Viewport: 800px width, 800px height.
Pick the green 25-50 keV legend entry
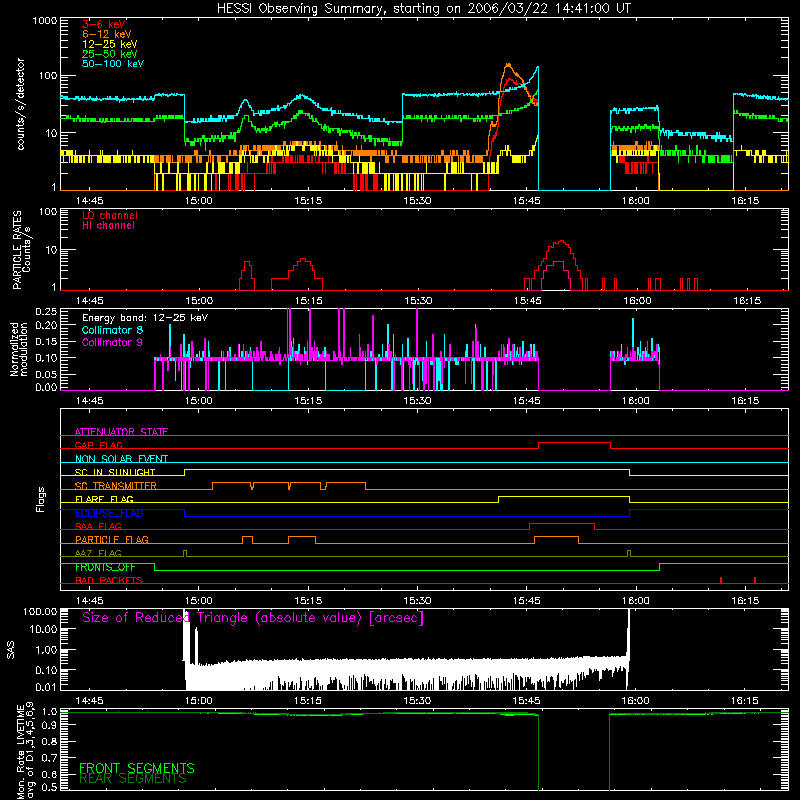click(x=110, y=54)
